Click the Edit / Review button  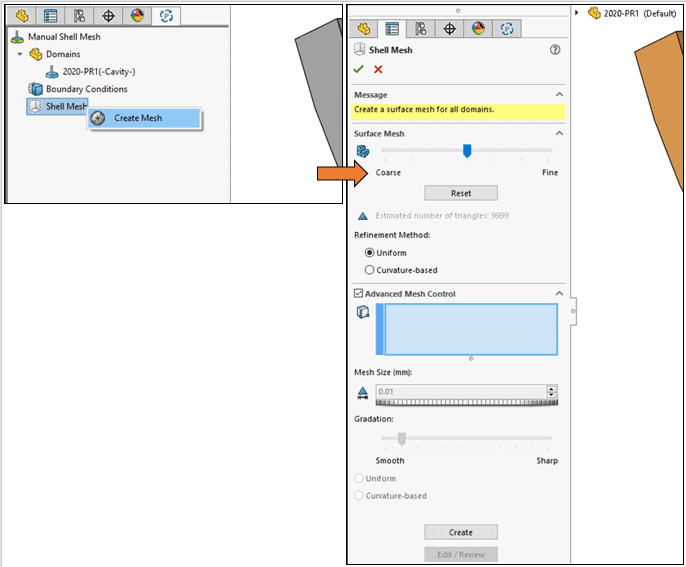point(461,554)
